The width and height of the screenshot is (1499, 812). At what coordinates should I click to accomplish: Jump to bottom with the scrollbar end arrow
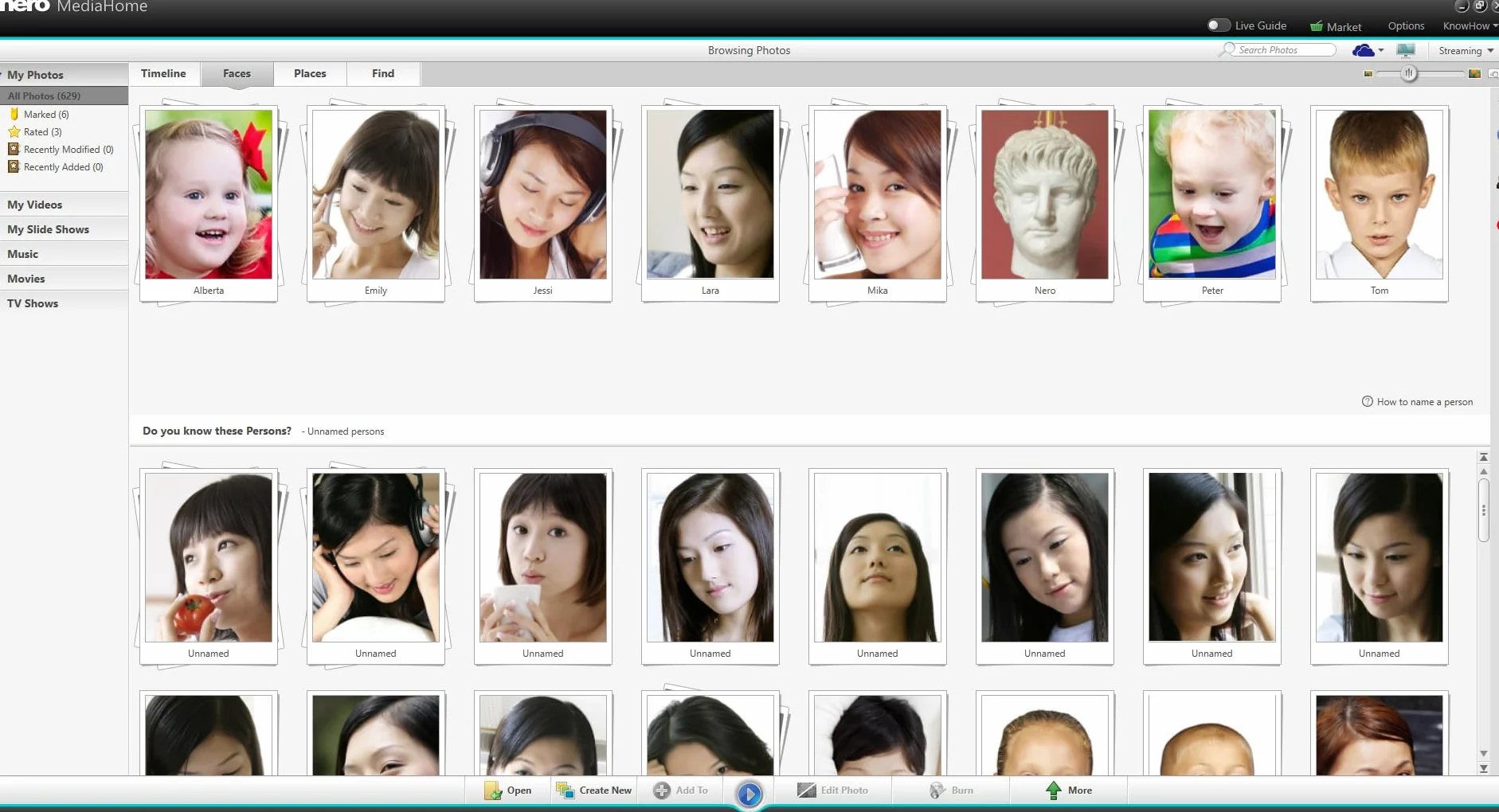(1483, 769)
